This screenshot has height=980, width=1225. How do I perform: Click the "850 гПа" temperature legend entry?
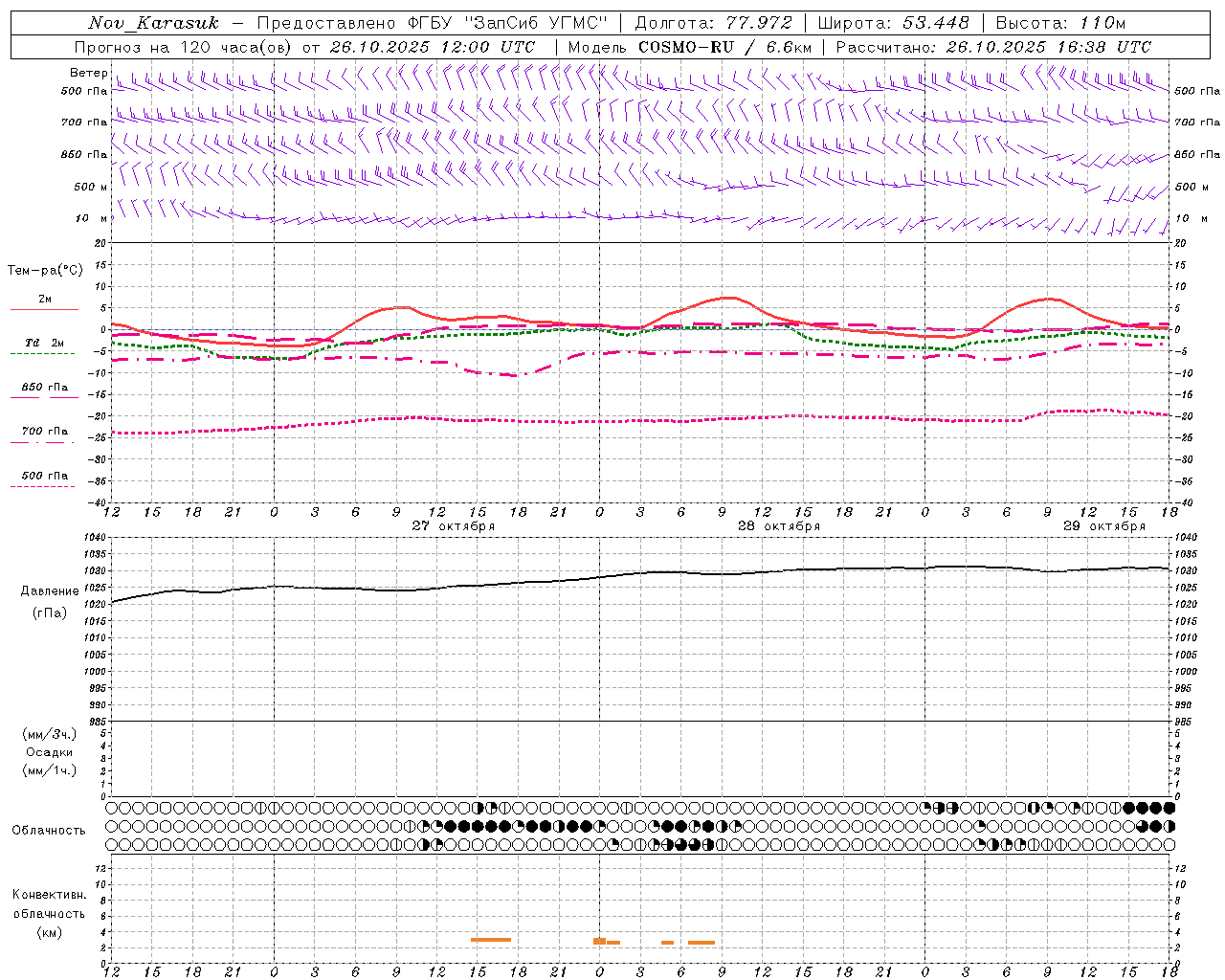coord(45,387)
